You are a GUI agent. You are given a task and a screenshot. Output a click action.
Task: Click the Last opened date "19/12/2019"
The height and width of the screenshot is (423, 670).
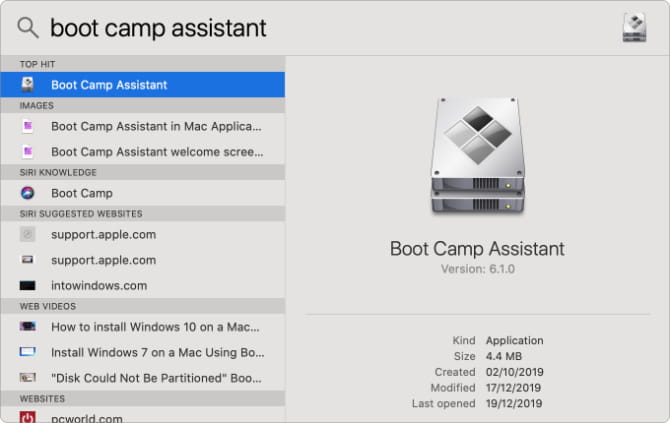[x=514, y=403]
